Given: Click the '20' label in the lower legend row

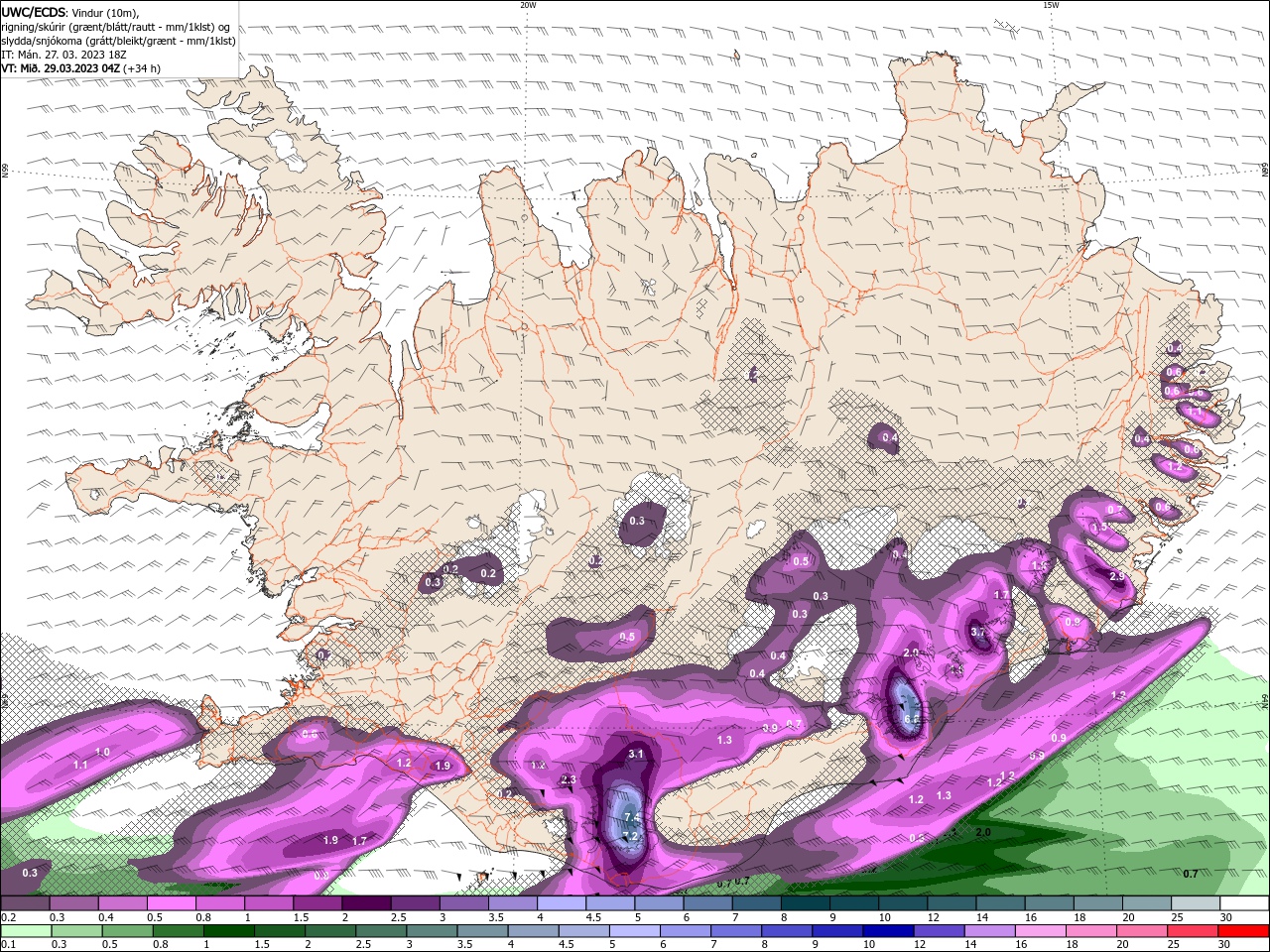Looking at the screenshot, I should [x=1122, y=944].
